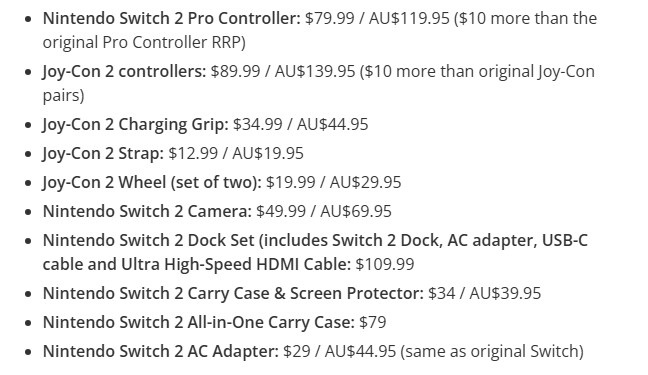Viewport: 648px width, 375px height.
Task: Select the $34.99 / AU$44.95 Charging Grip price
Action: pyautogui.click(x=300, y=124)
